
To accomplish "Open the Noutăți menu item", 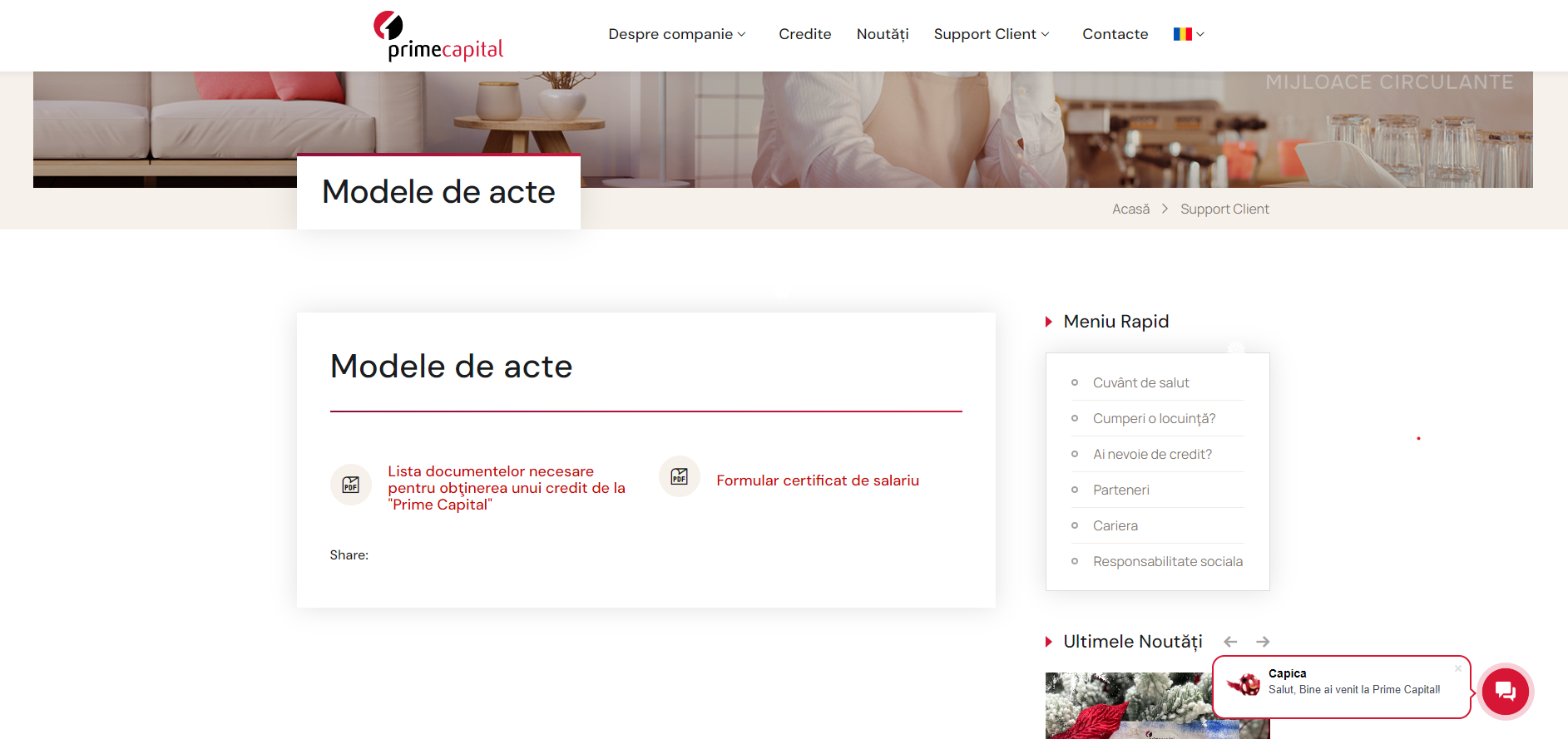I will pos(883,34).
